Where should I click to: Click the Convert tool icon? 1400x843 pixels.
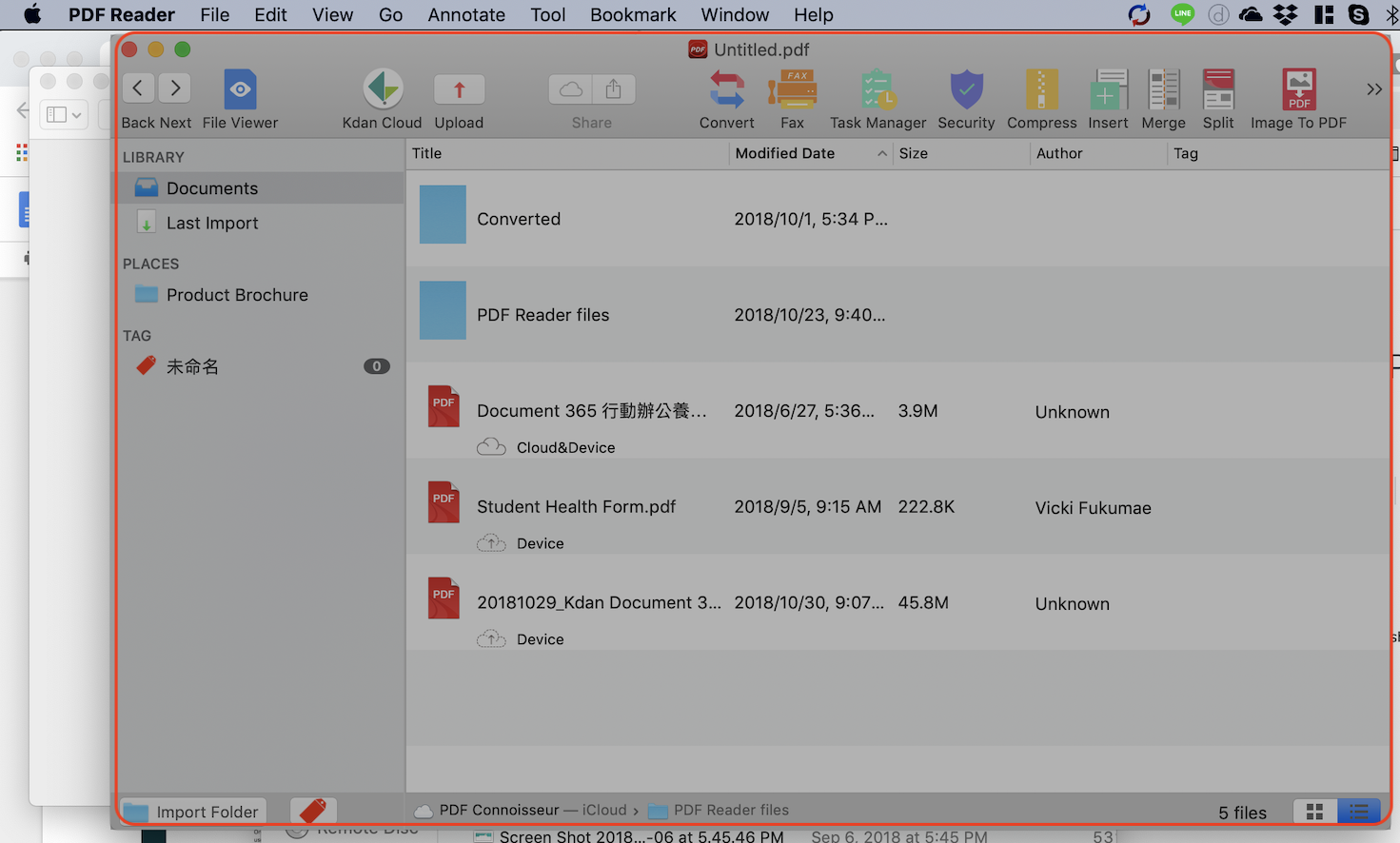click(726, 89)
